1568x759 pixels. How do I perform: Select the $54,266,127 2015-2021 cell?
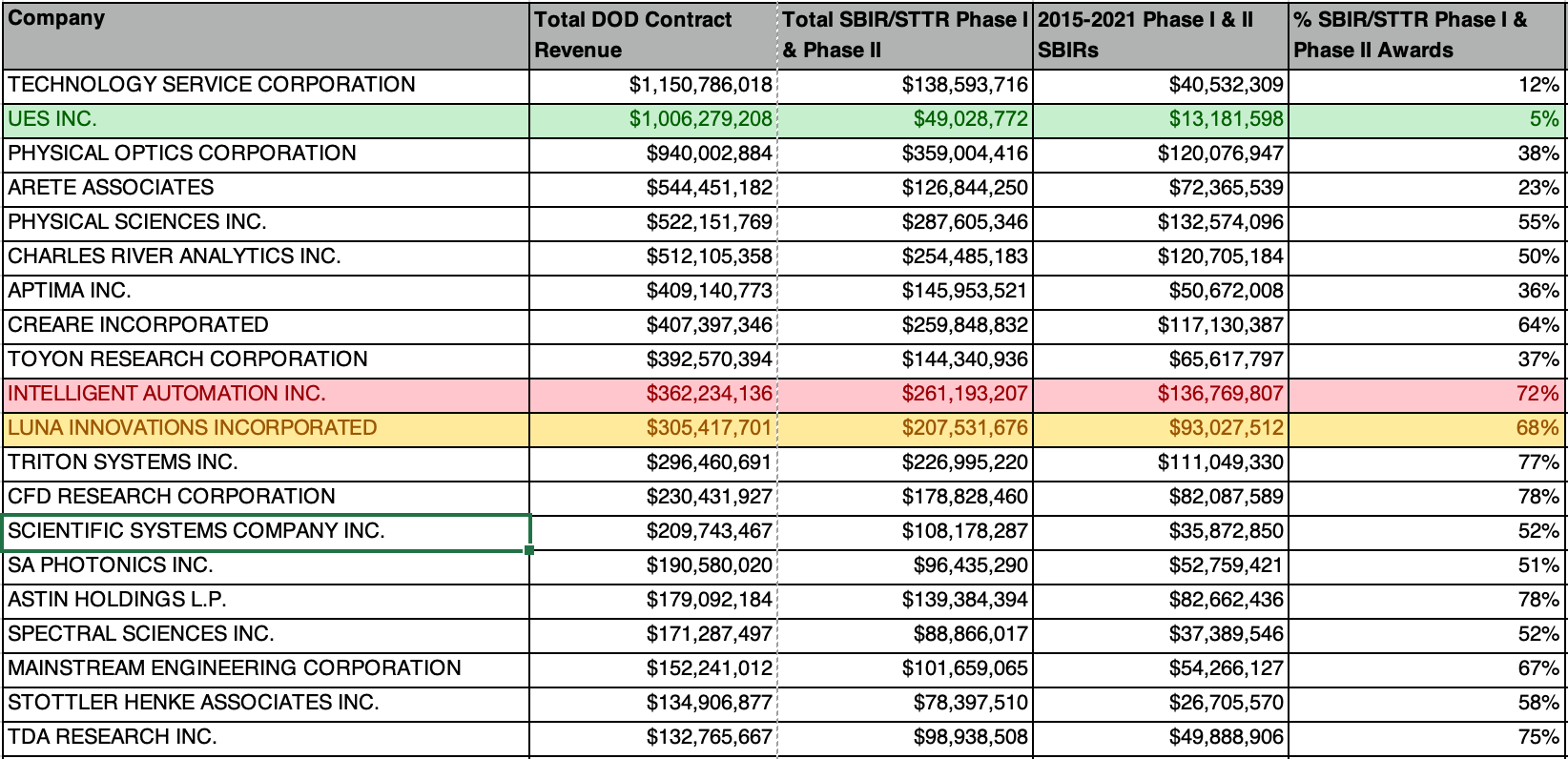(x=1161, y=669)
